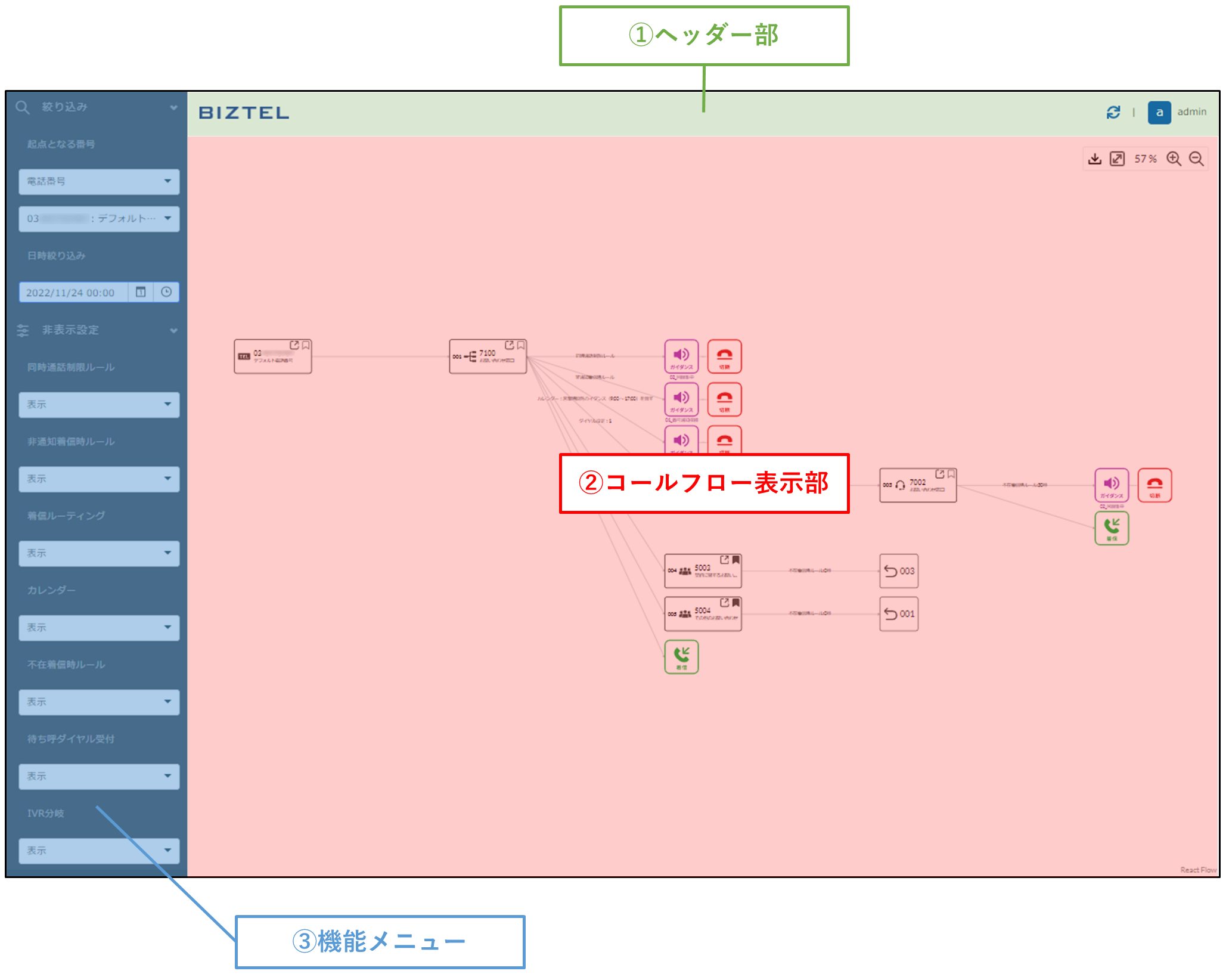Open the IVR分岐 表示 dropdown

(99, 851)
